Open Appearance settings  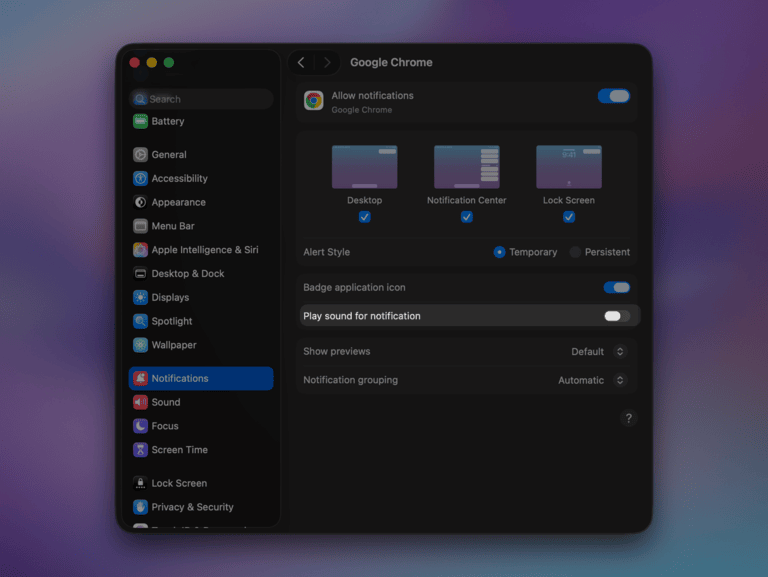(201, 202)
